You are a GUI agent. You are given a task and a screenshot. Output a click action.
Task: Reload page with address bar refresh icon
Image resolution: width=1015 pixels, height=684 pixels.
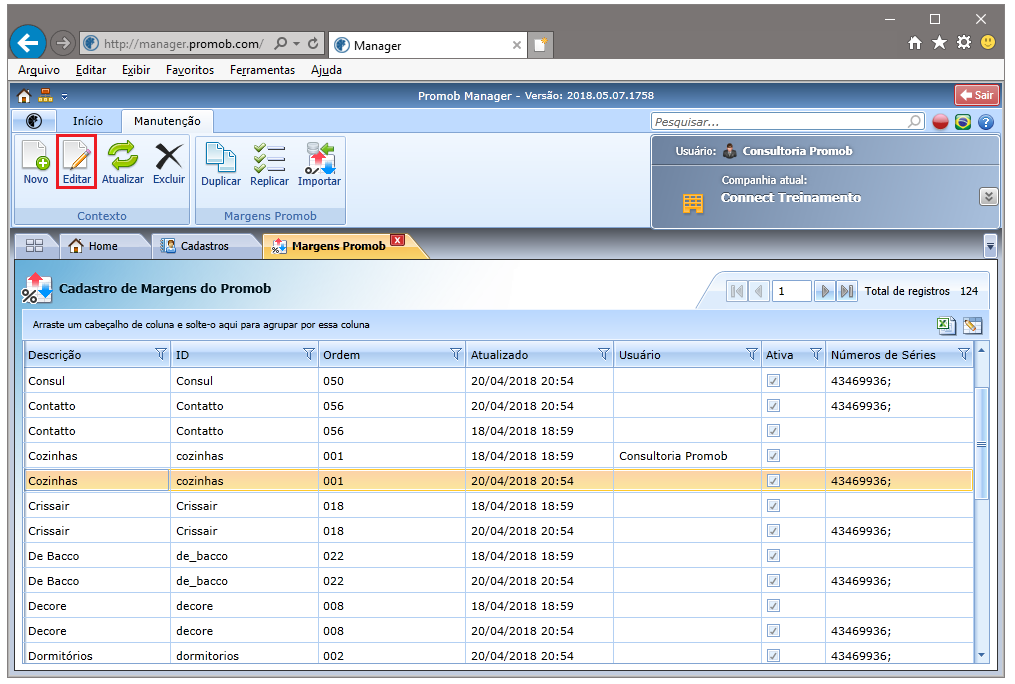point(313,43)
